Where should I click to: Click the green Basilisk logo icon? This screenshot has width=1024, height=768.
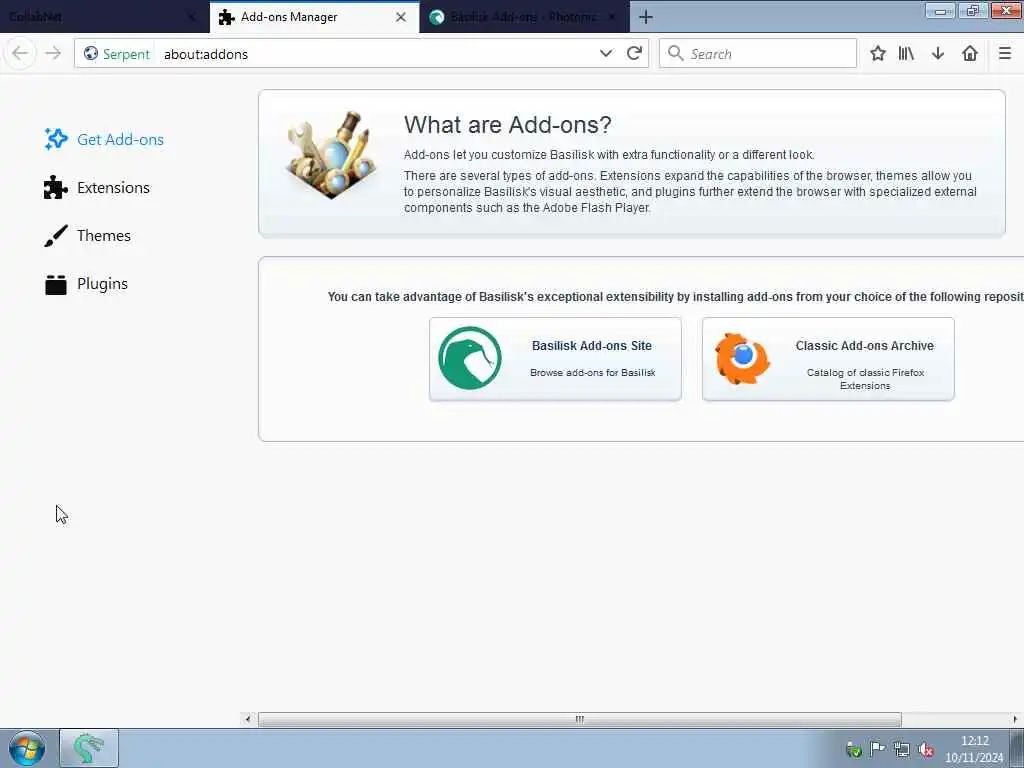coord(470,358)
